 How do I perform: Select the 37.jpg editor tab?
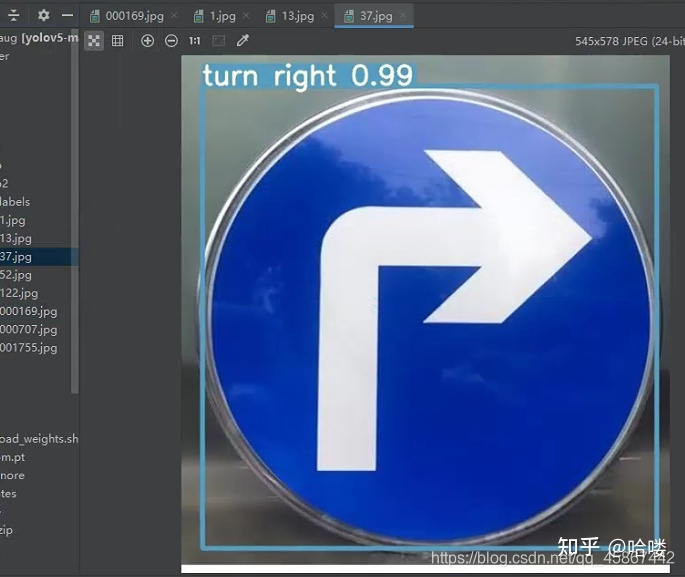(376, 16)
